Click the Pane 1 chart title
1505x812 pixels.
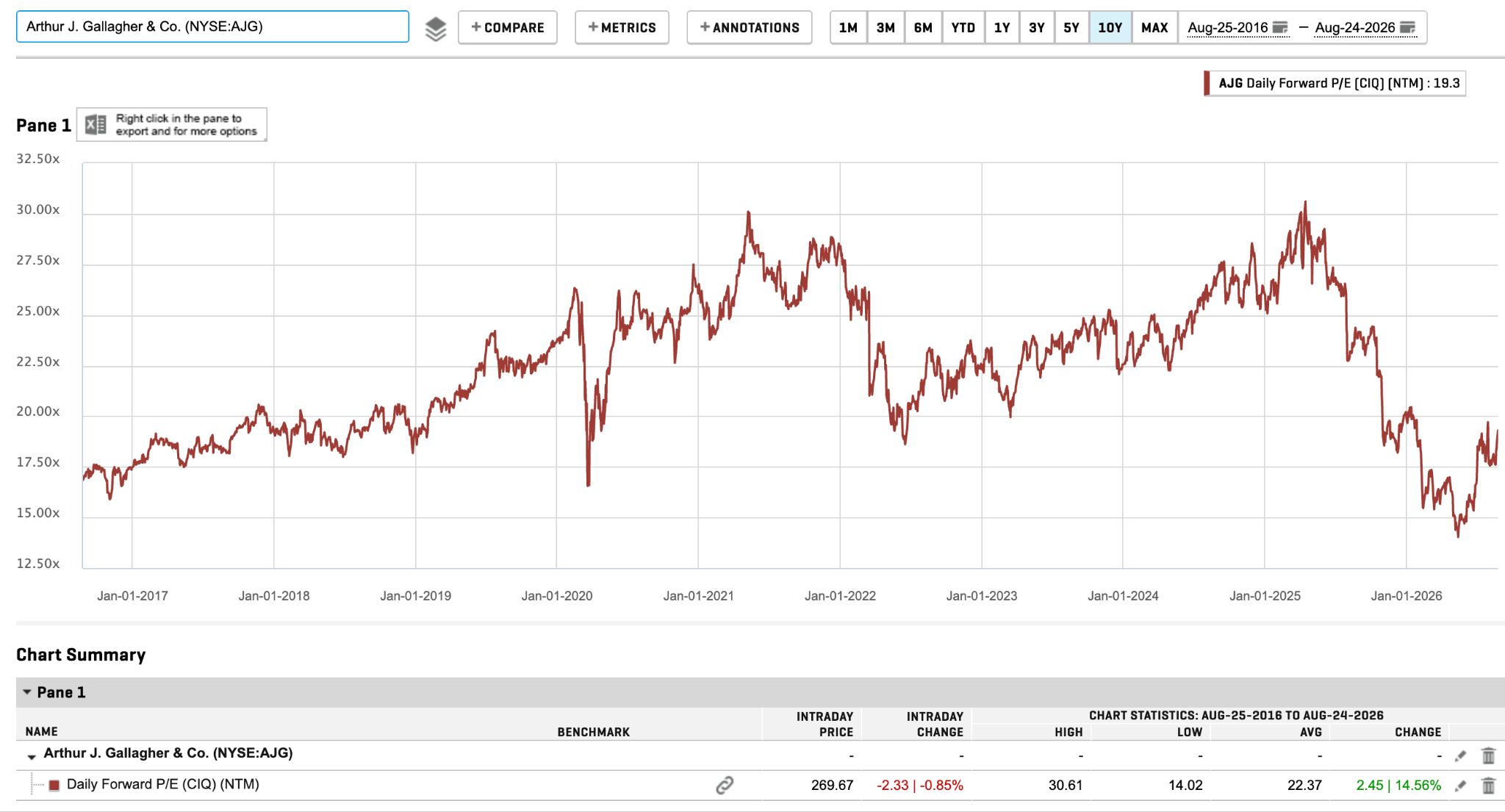pos(43,126)
